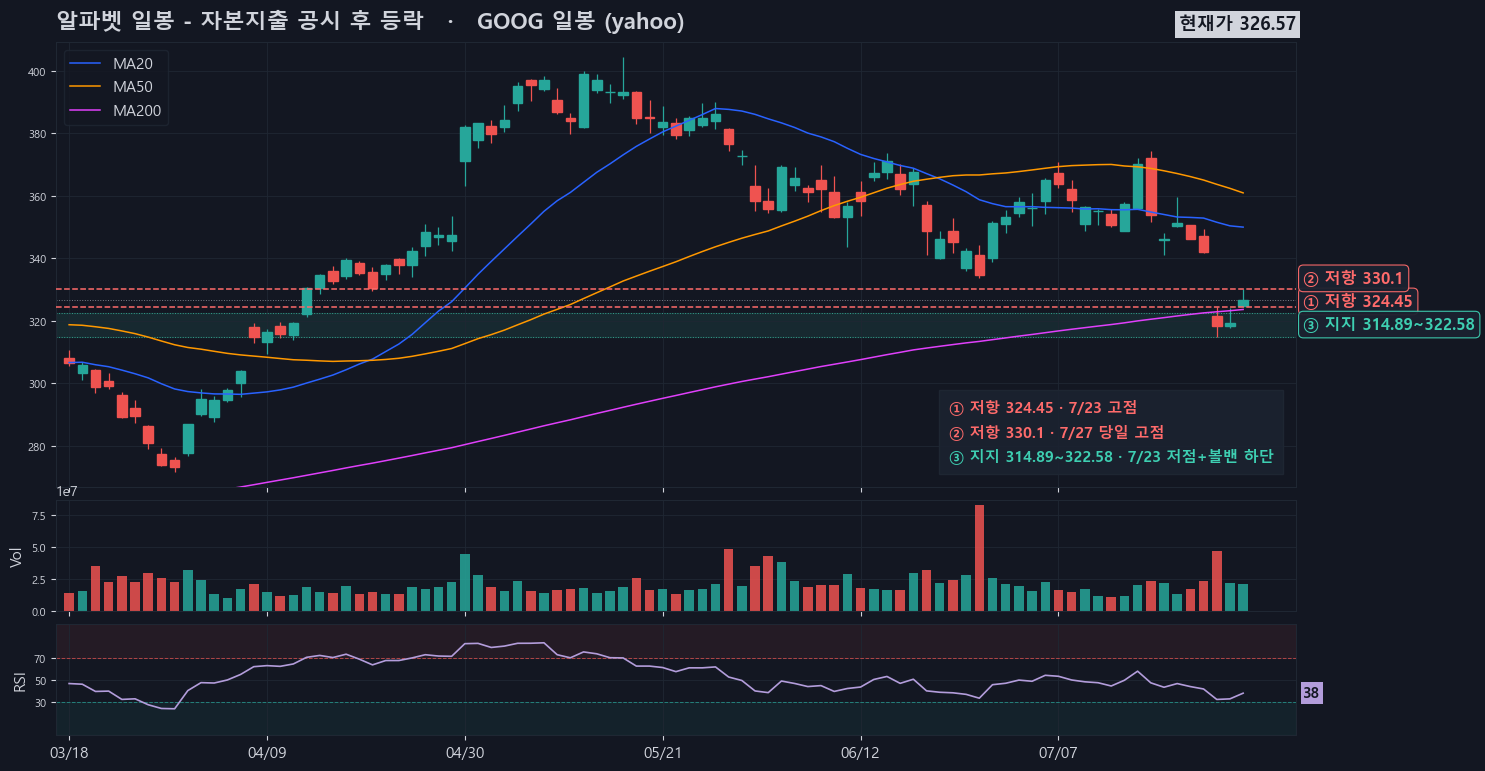The height and width of the screenshot is (771, 1485).
Task: Click the 04/30 date label
Action: click(465, 752)
